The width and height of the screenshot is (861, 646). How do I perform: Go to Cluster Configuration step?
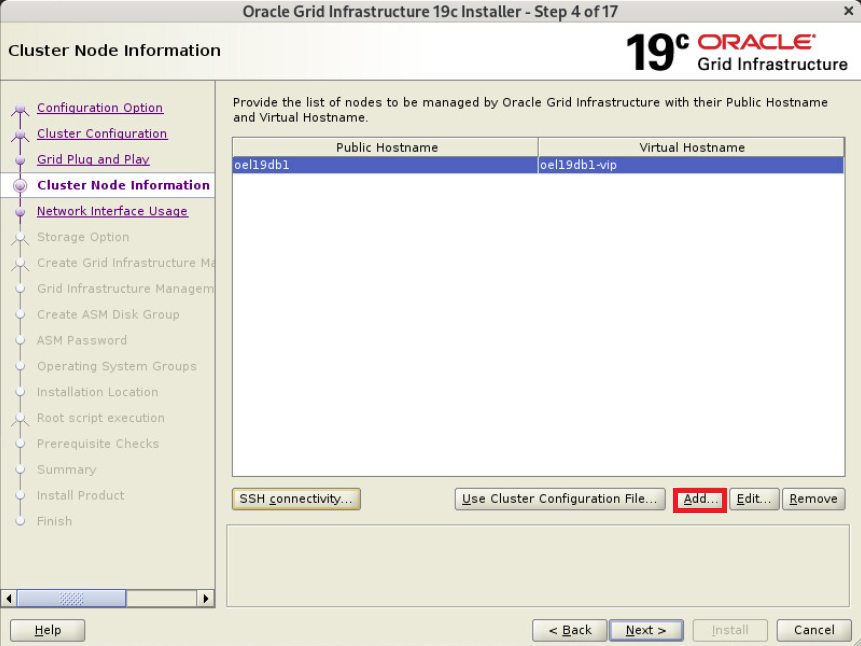pos(102,133)
